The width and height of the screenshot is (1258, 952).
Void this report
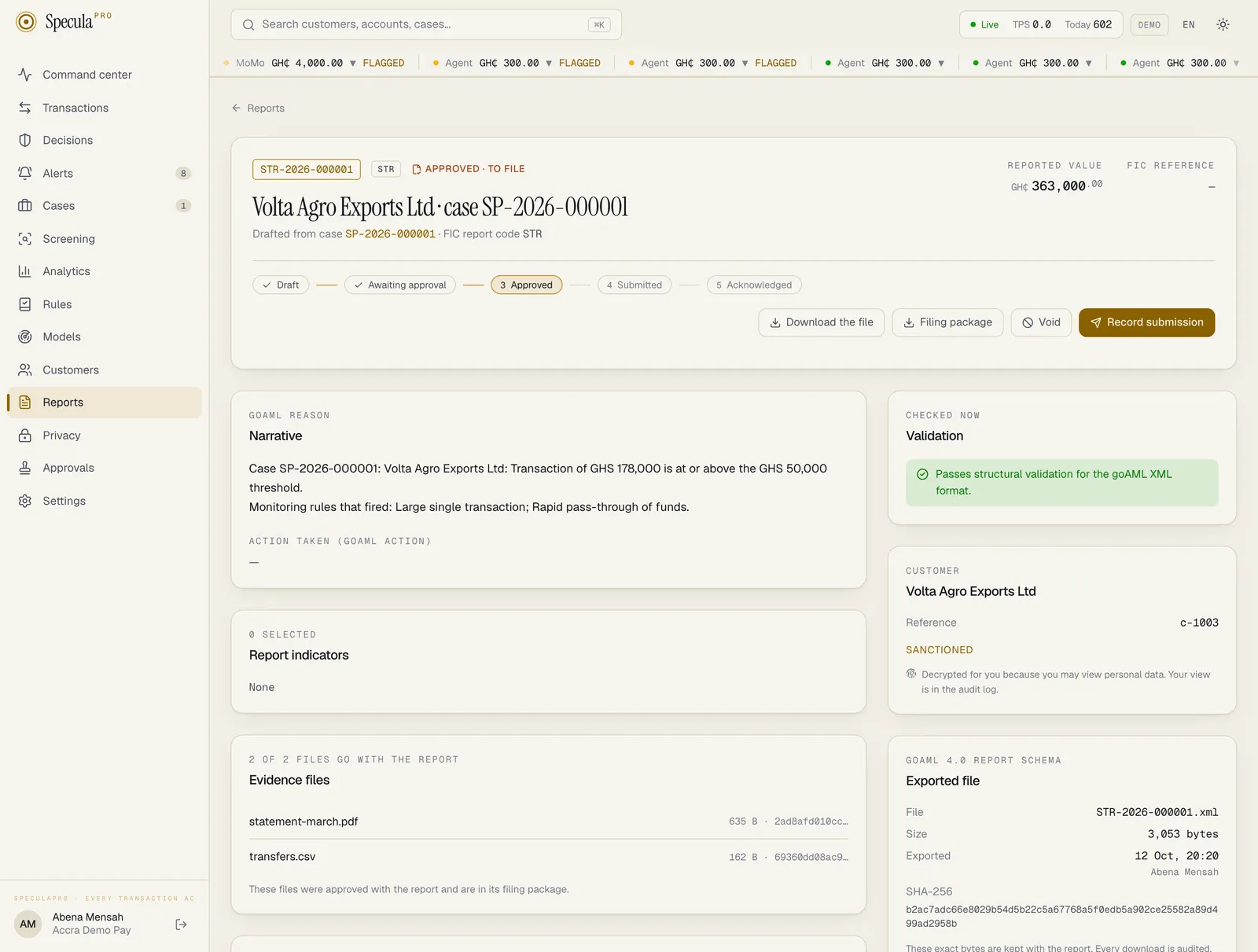tap(1041, 322)
